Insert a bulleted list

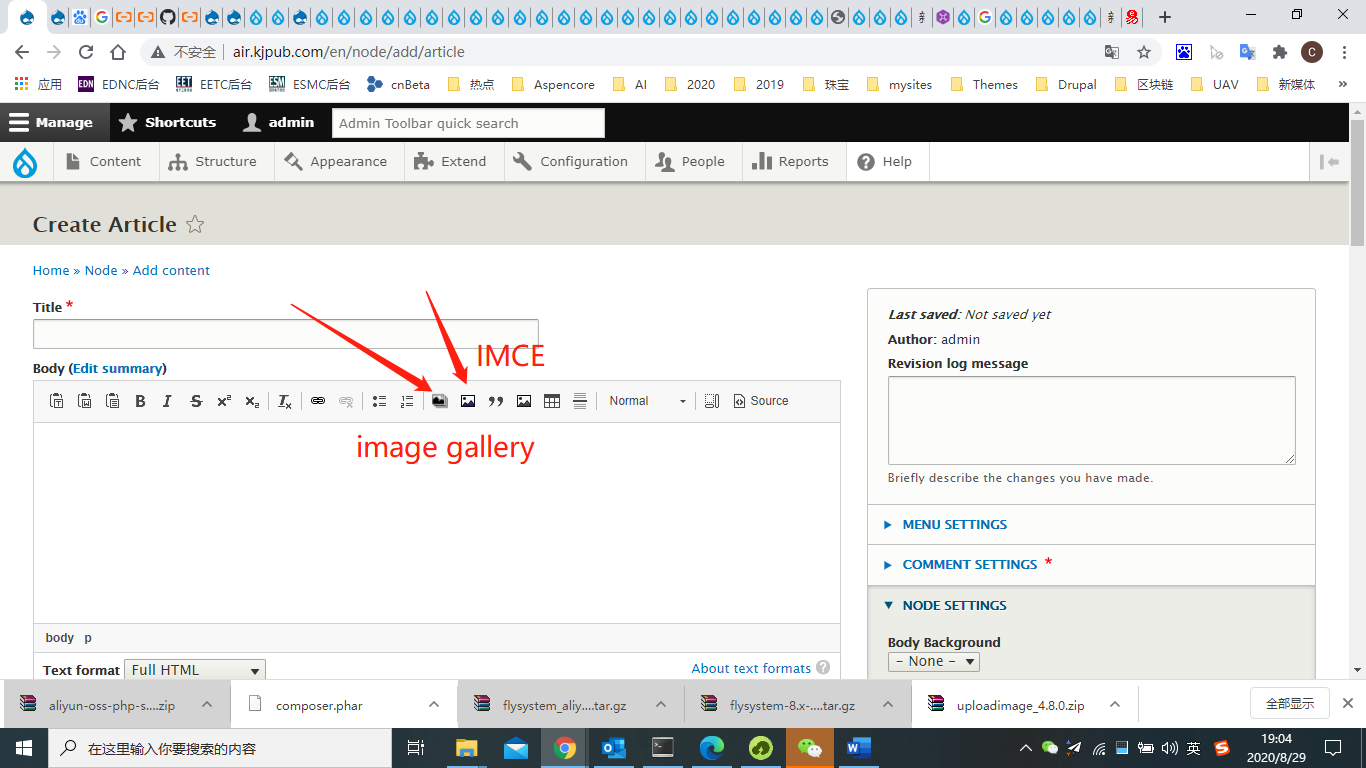[379, 401]
